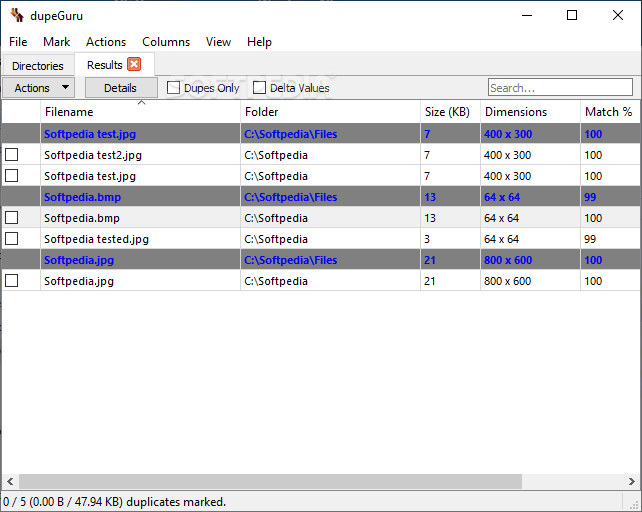642x512 pixels.
Task: Open the Mark menu
Action: point(57,42)
